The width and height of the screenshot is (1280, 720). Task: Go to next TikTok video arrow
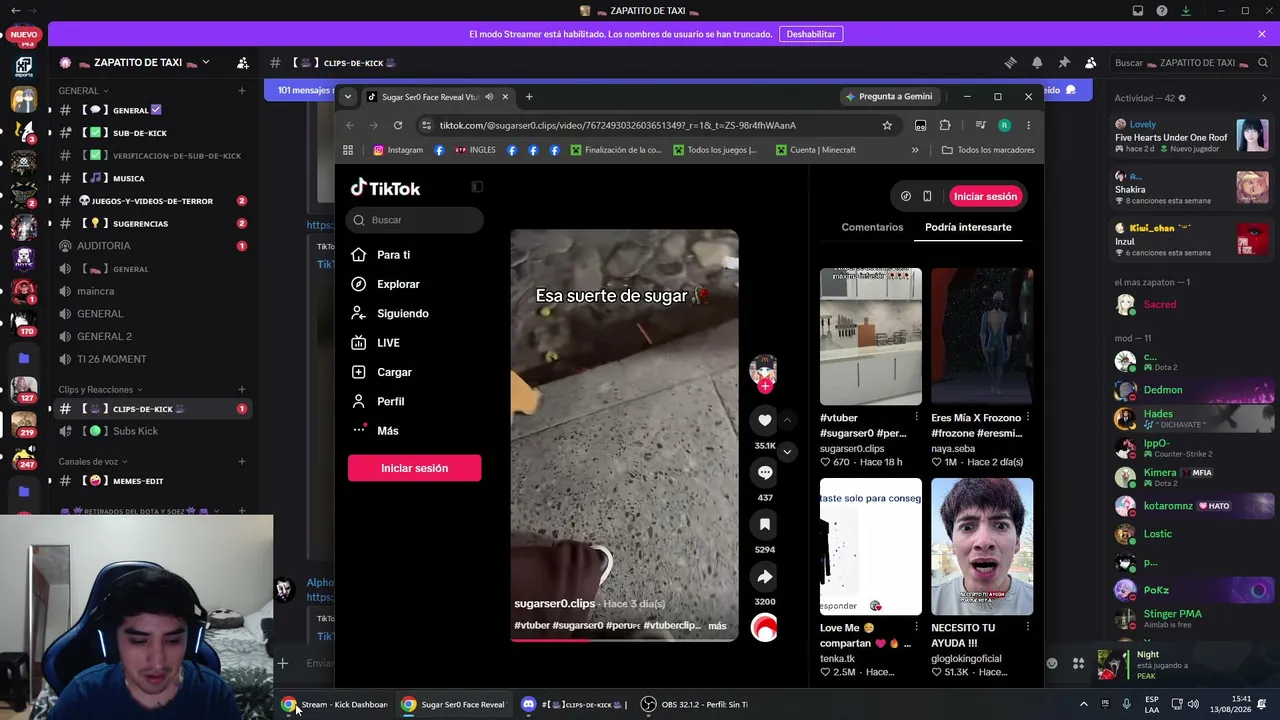787,452
